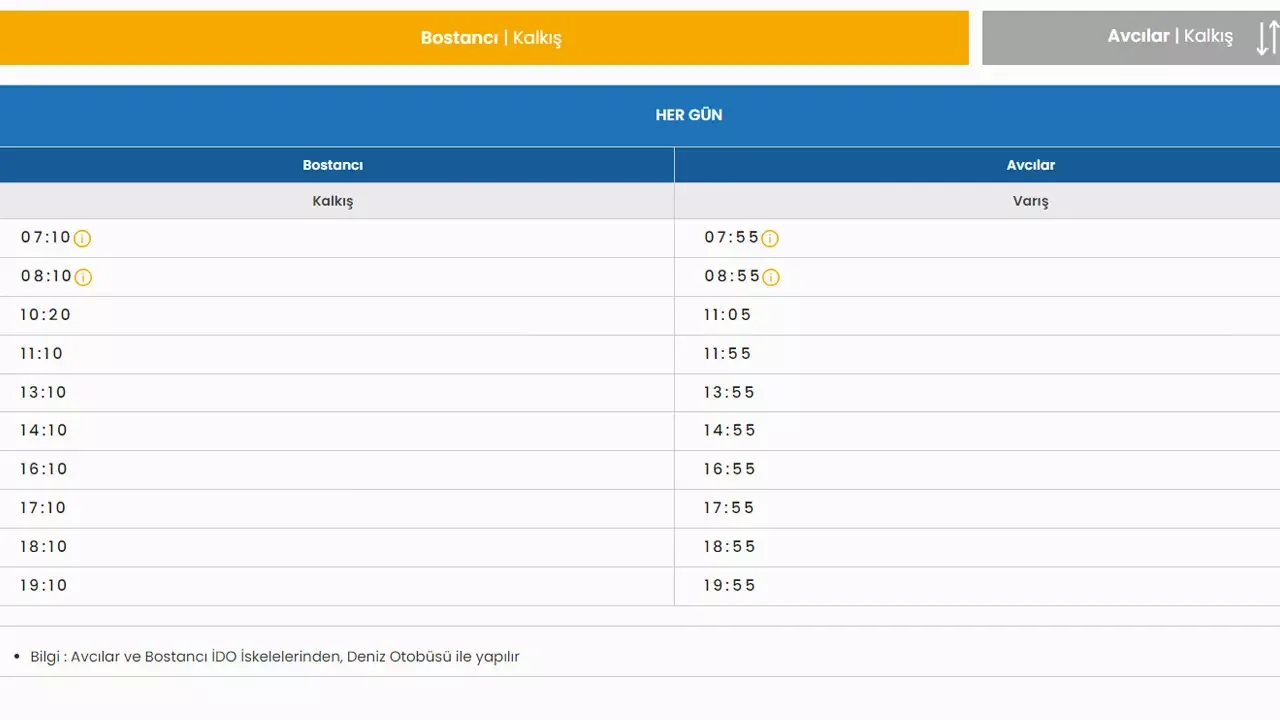Image resolution: width=1280 pixels, height=720 pixels.
Task: Click the HER GÜN schedule header
Action: click(x=688, y=115)
